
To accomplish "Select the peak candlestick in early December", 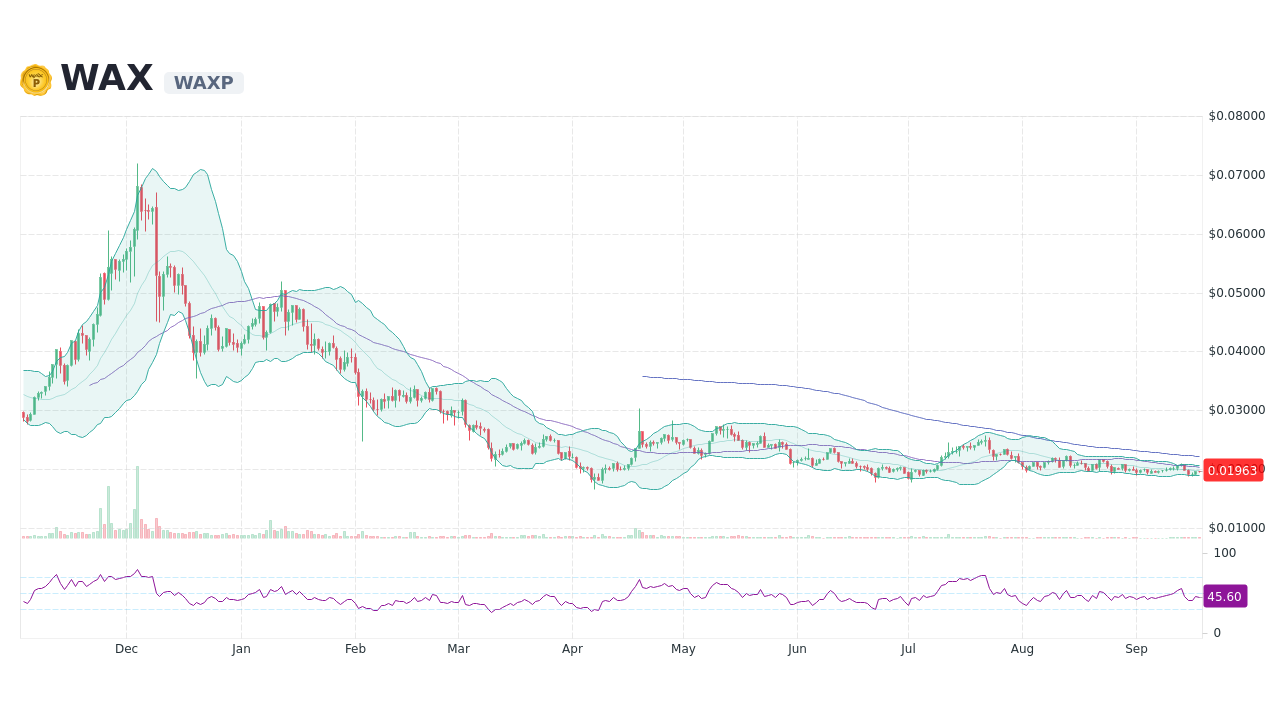I will coord(138,200).
